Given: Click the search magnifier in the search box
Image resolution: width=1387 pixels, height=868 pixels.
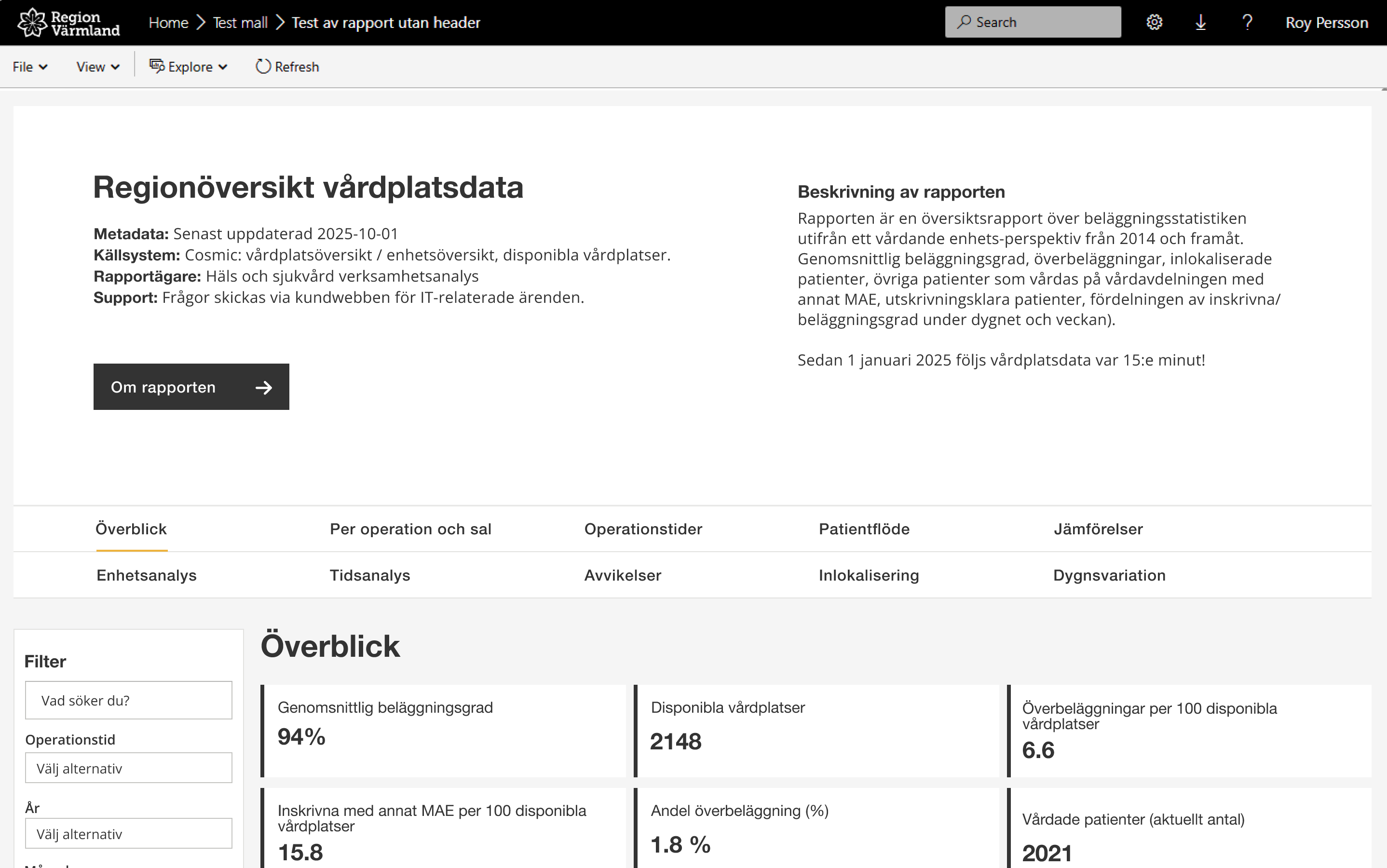Looking at the screenshot, I should [964, 21].
